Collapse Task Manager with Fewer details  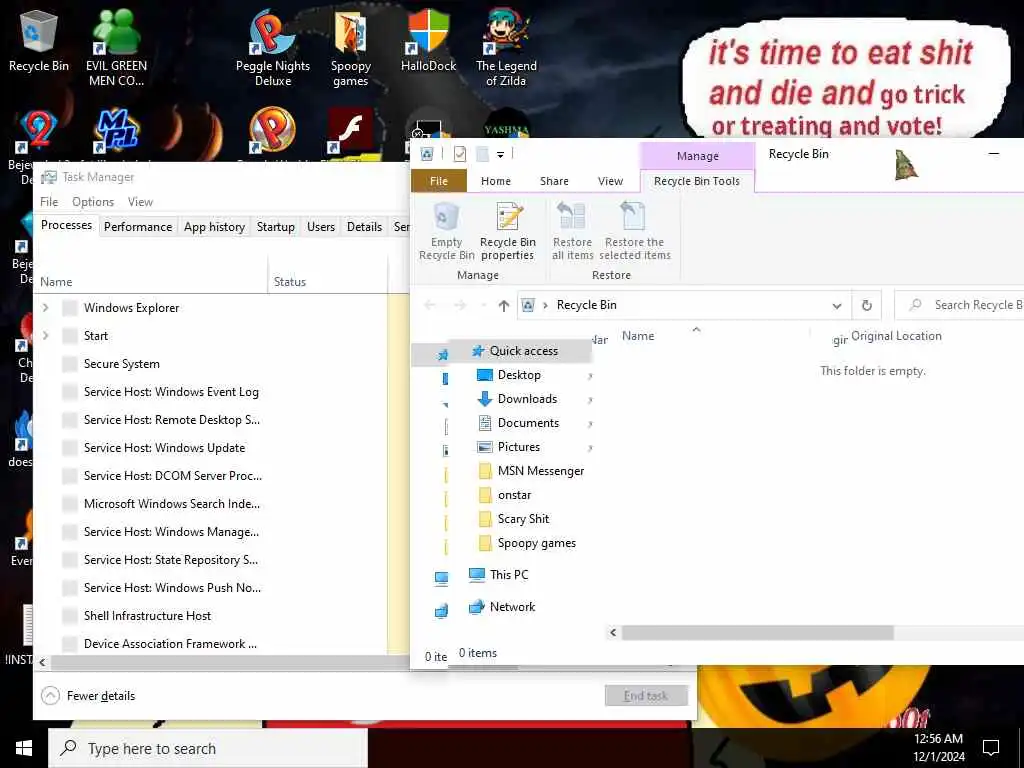coord(88,696)
